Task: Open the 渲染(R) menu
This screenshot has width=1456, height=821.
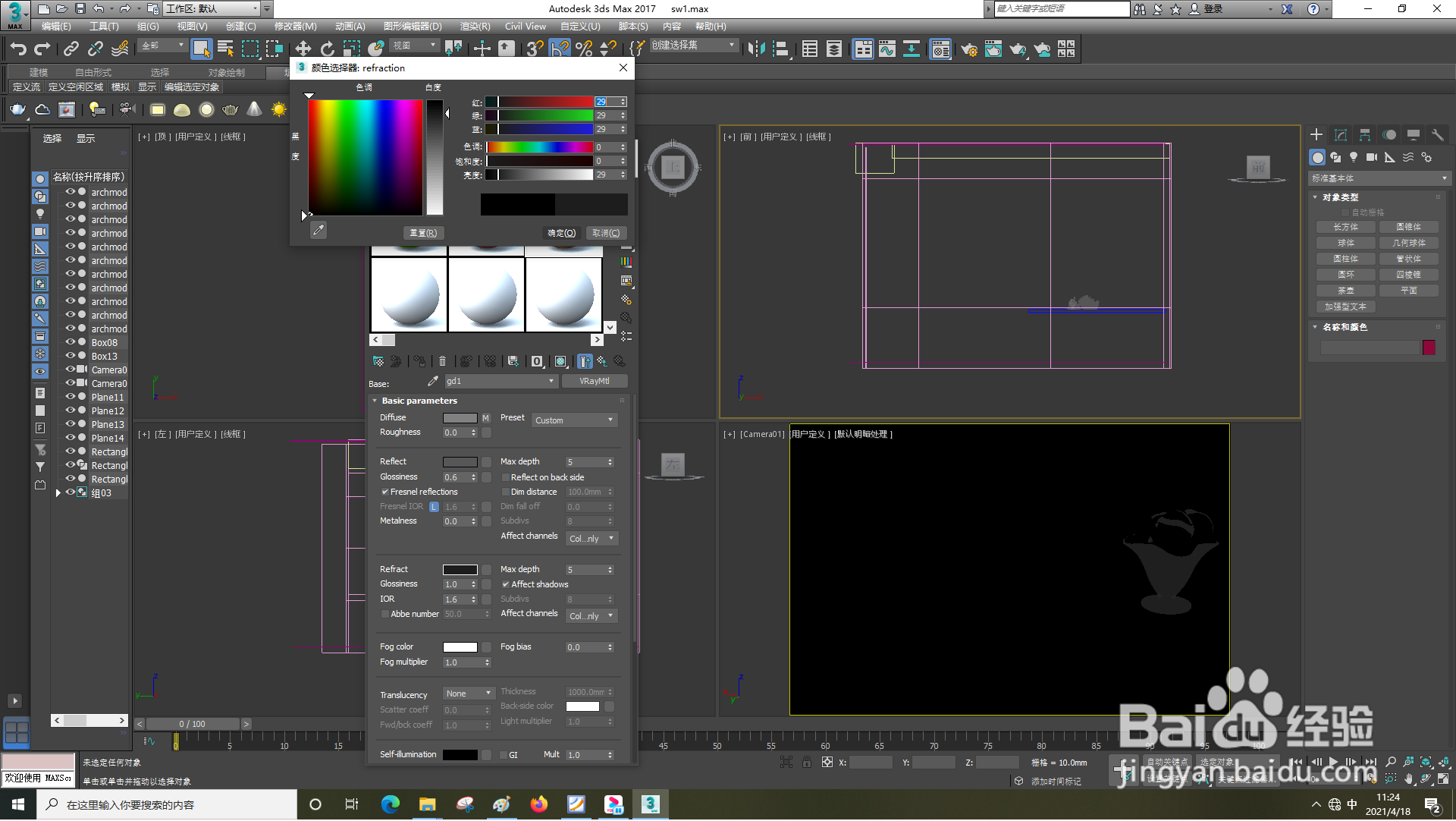Action: click(x=475, y=27)
